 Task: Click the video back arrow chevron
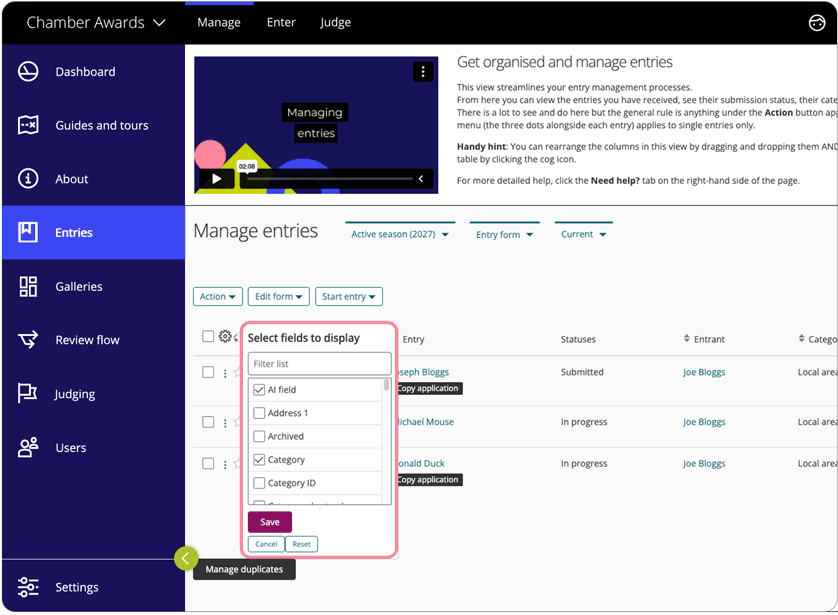[x=421, y=178]
